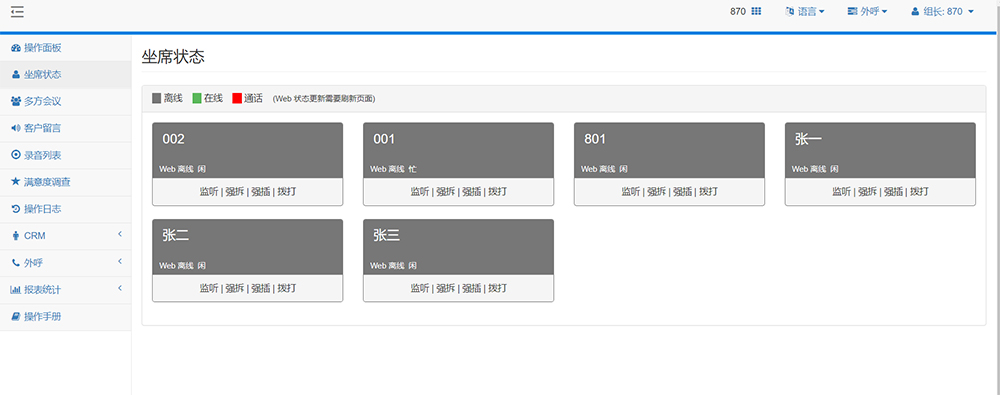Image resolution: width=1000 pixels, height=395 pixels.
Task: Click the 张三 agent card header
Action: [x=459, y=247]
